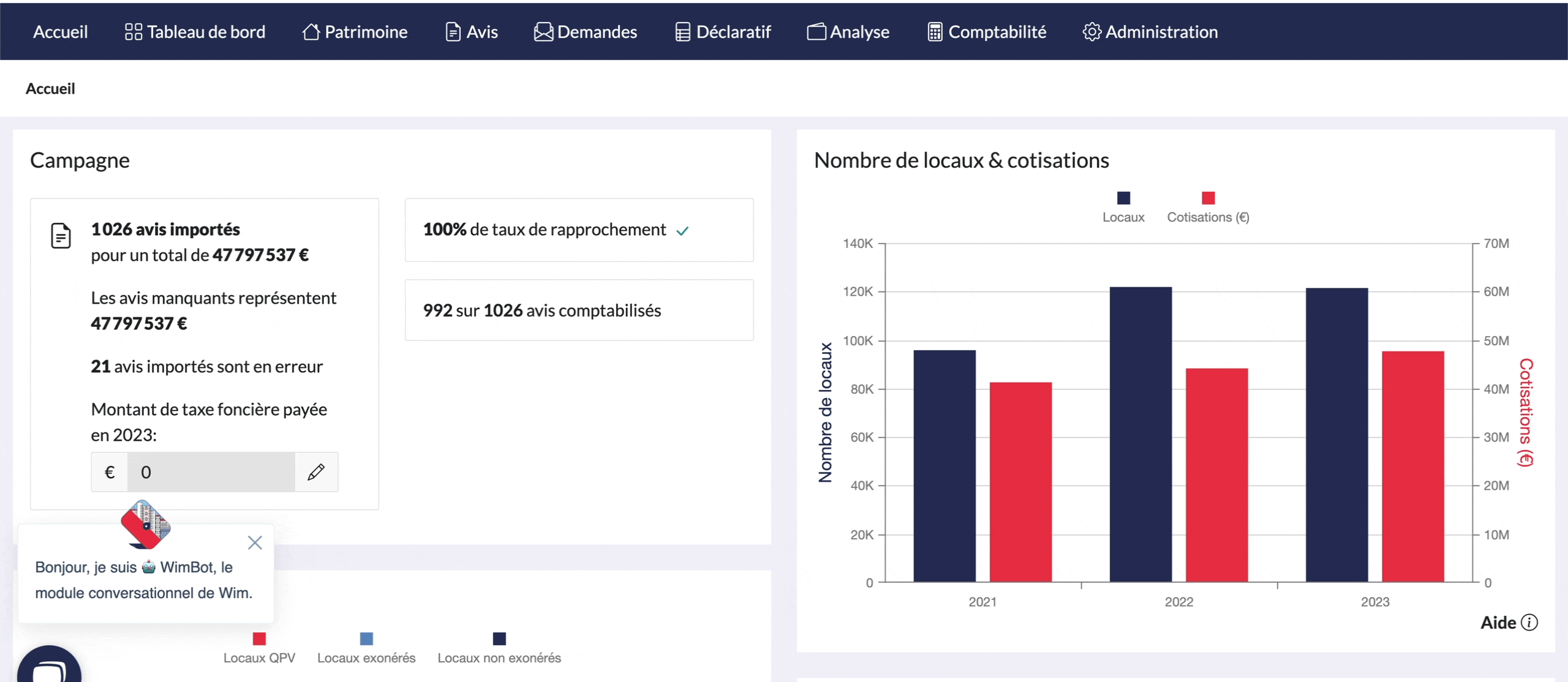1568x682 pixels.
Task: Open the Demandes menu
Action: click(x=586, y=32)
